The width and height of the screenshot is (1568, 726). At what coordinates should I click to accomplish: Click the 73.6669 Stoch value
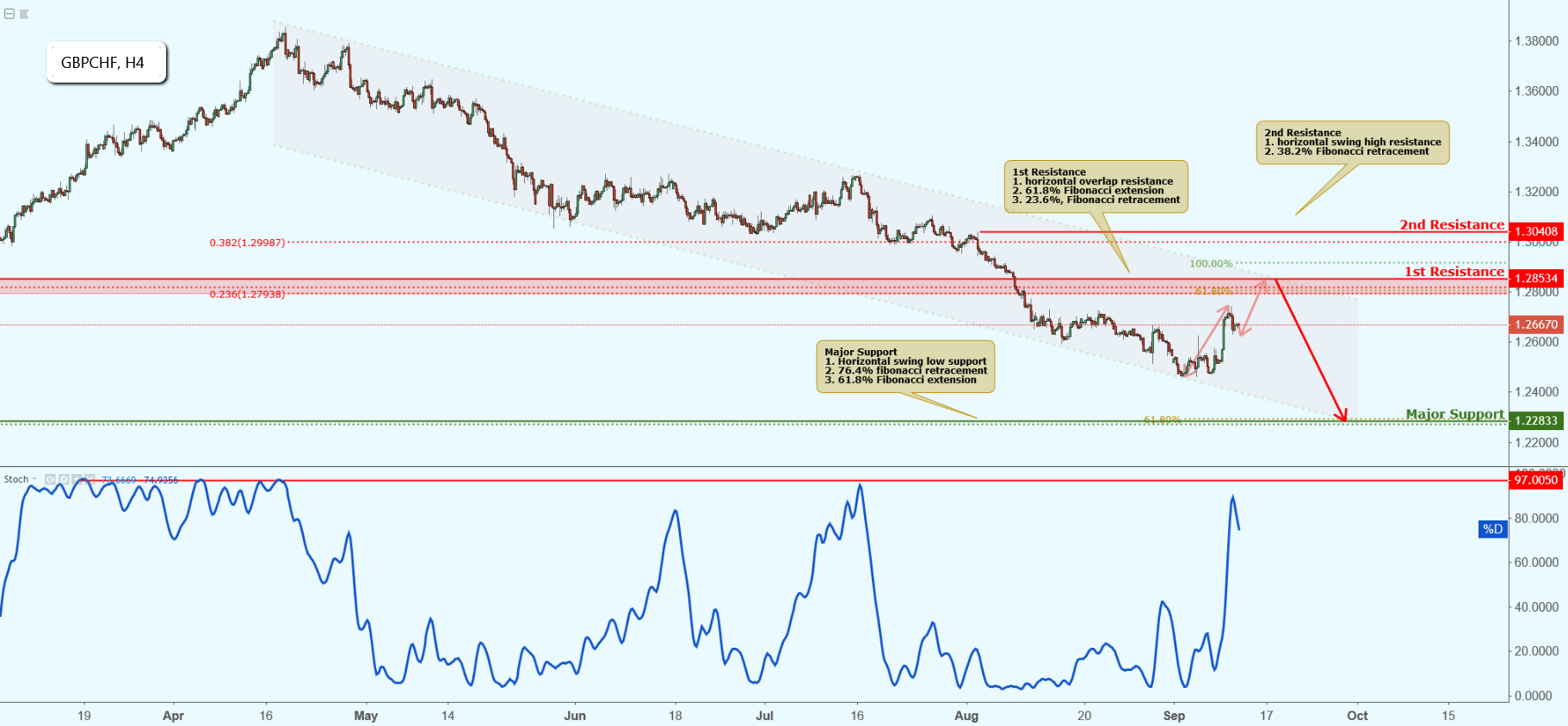tap(119, 480)
